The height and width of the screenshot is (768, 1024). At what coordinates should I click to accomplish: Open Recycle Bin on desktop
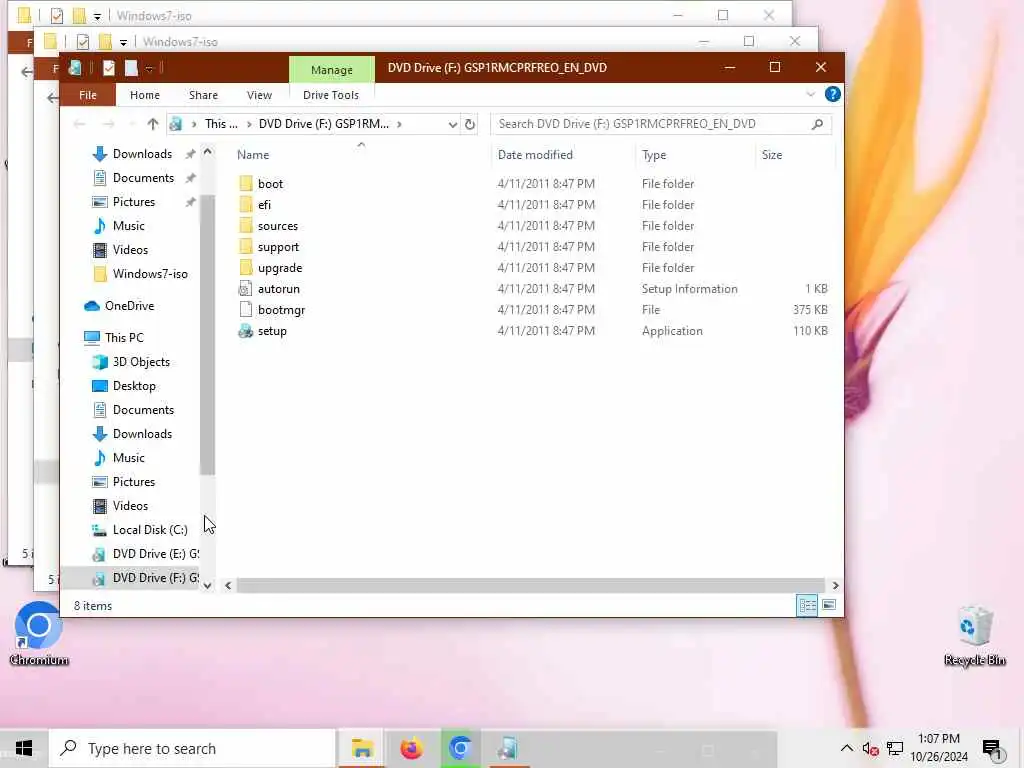tap(974, 636)
